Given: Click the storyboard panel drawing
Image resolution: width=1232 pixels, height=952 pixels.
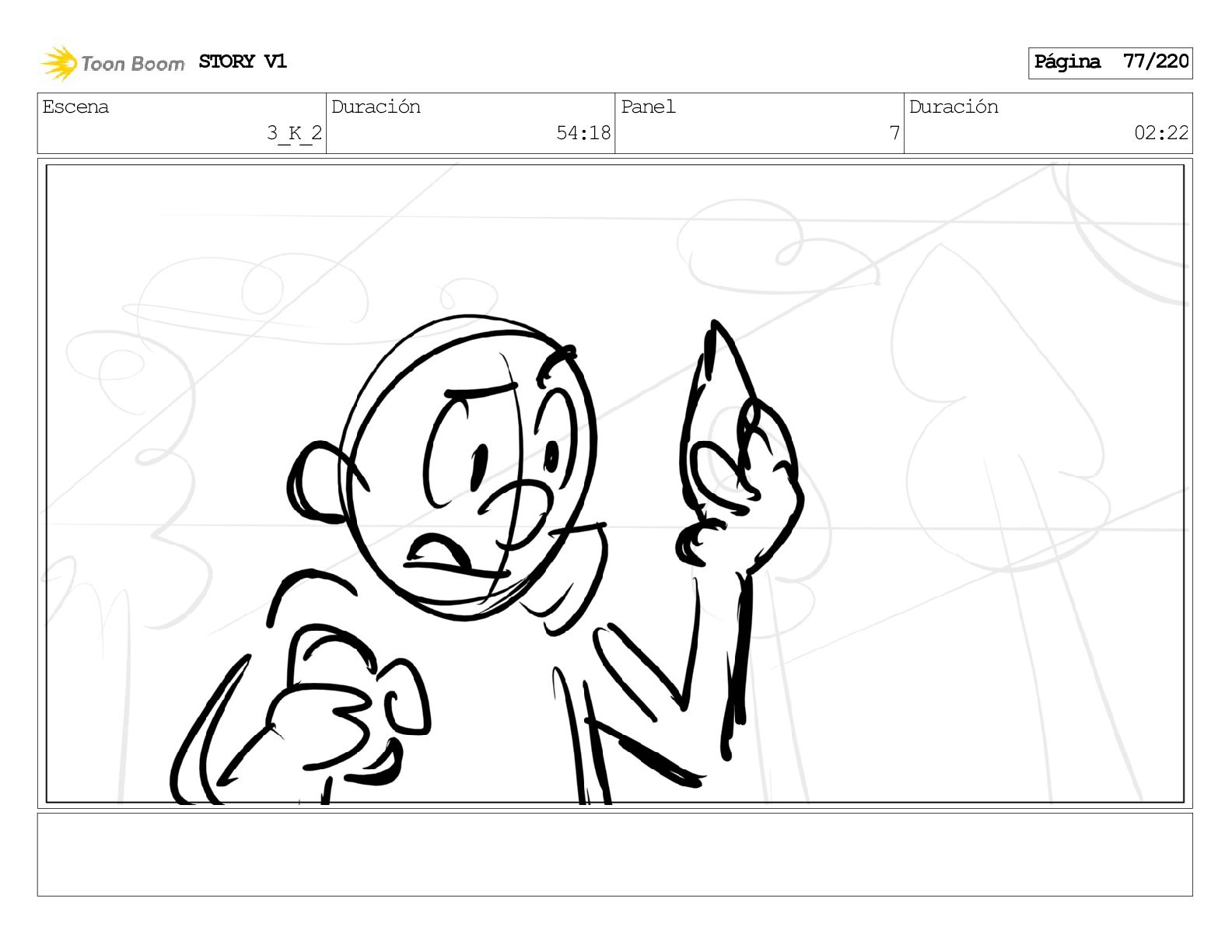Looking at the screenshot, I should coord(614,483).
